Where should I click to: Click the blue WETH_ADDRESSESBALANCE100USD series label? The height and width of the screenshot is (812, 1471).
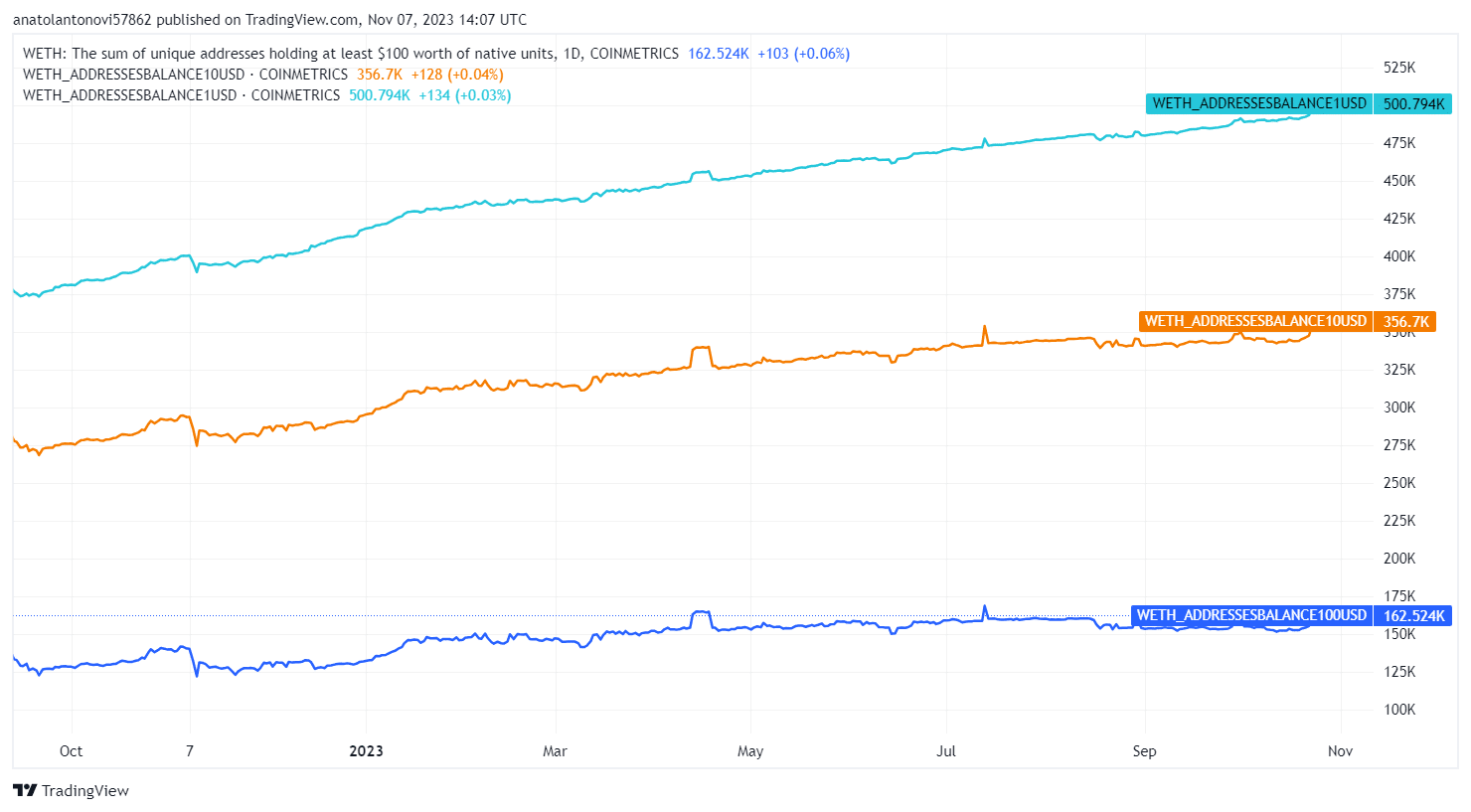point(1251,615)
